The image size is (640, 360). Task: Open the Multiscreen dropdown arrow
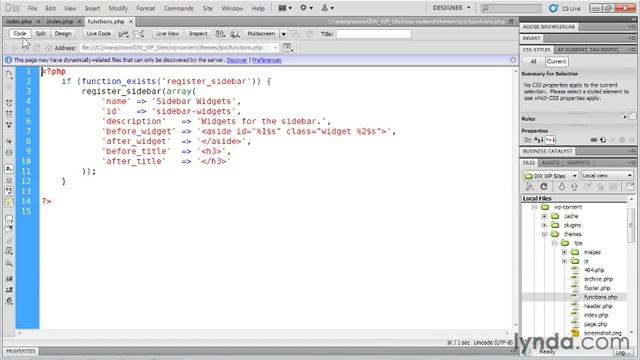(284, 34)
